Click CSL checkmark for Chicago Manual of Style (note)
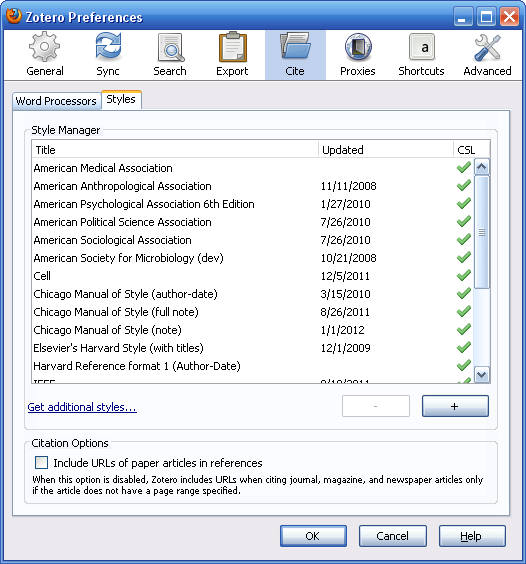The image size is (526, 564). pos(463,329)
